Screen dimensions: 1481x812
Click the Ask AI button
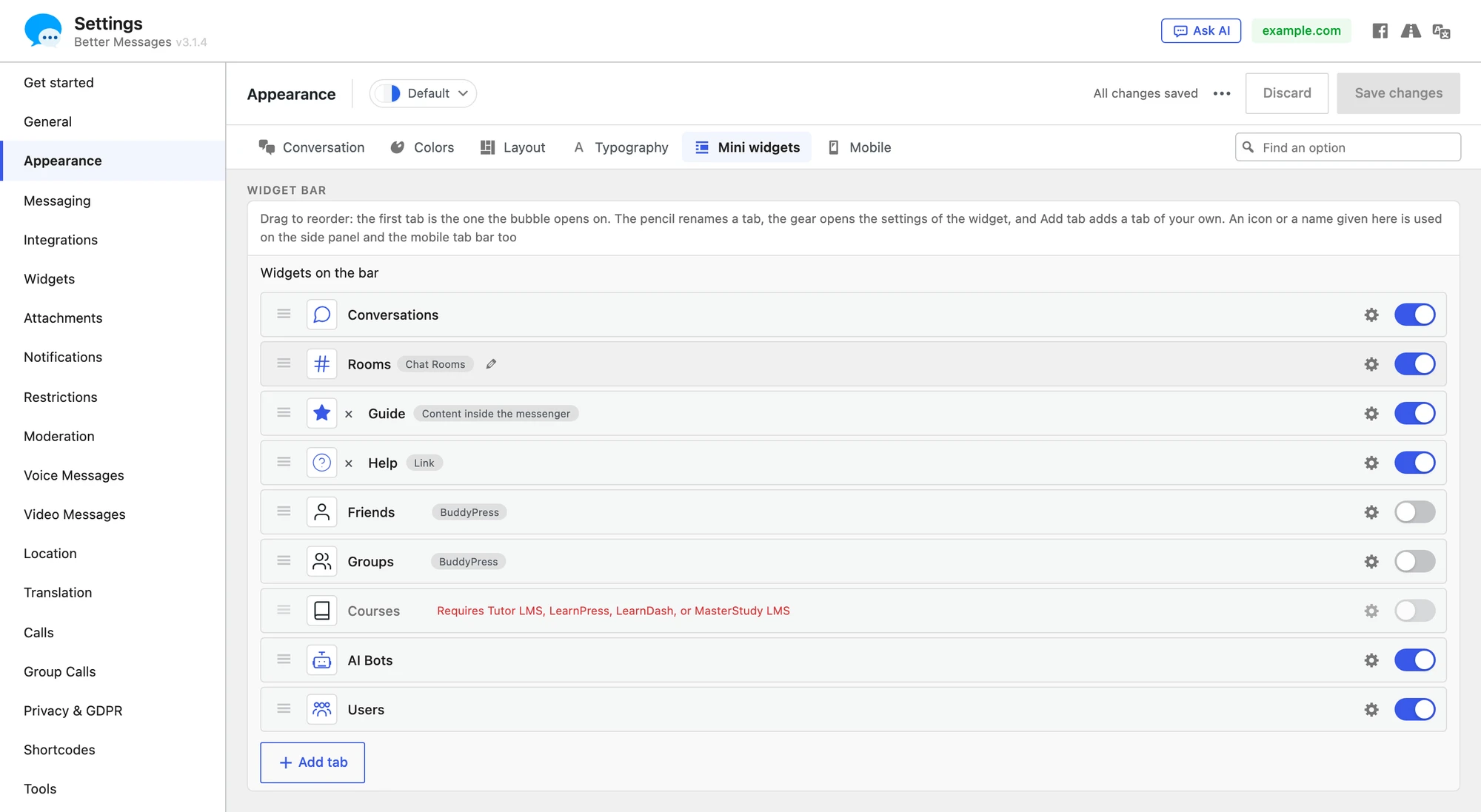[1201, 31]
